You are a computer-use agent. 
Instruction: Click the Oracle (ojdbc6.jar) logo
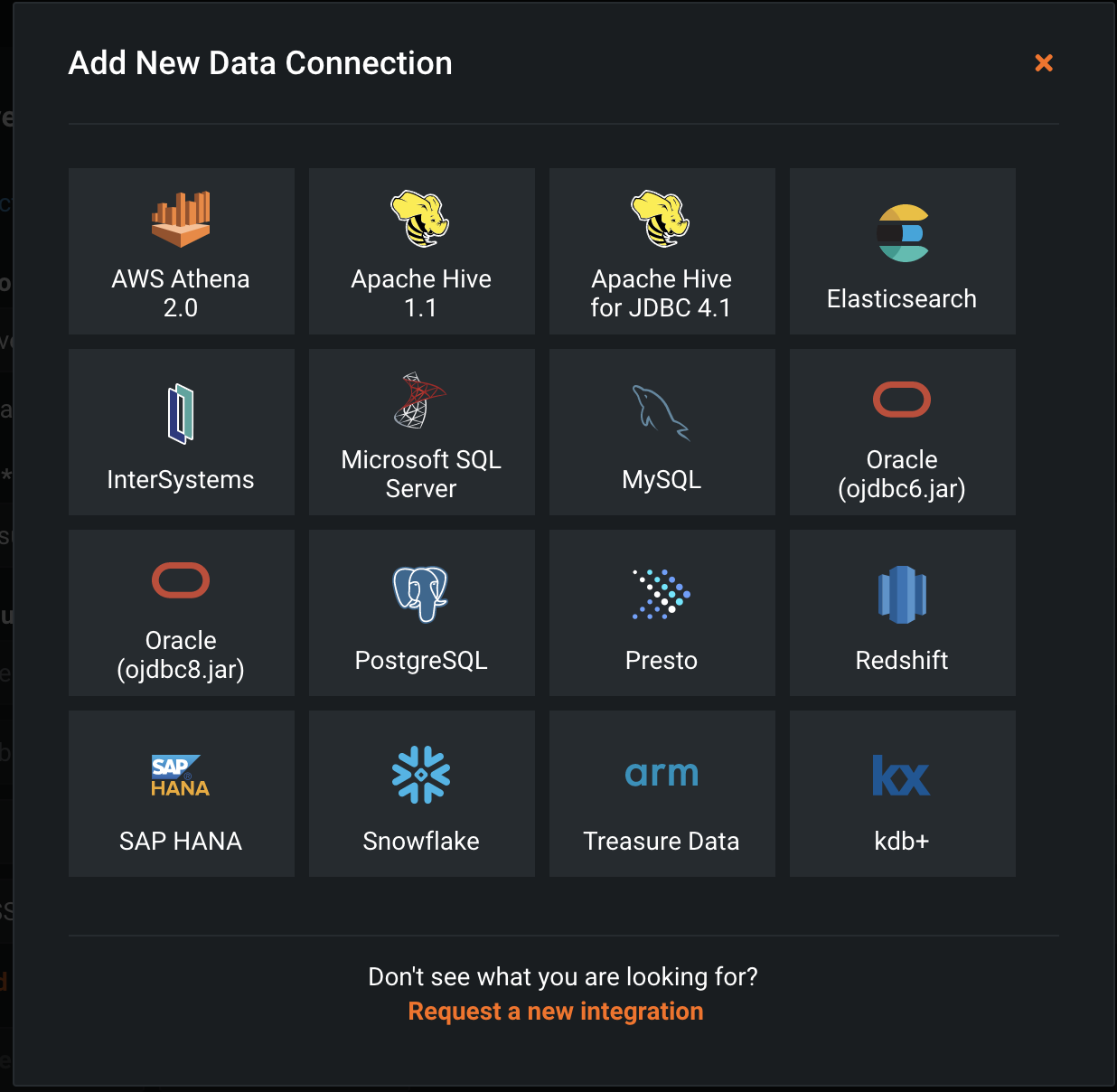tap(901, 400)
